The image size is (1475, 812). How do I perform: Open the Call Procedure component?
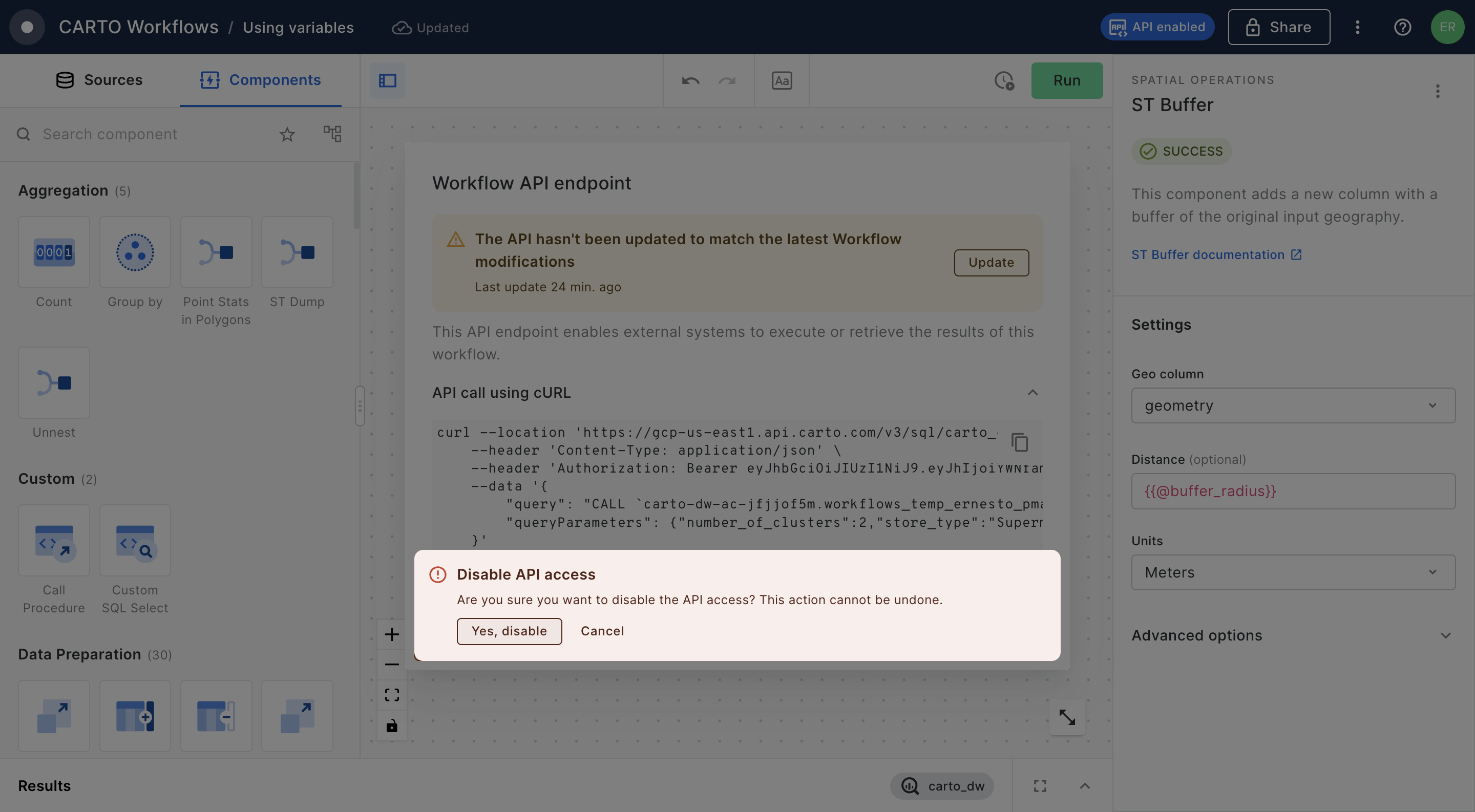[x=54, y=540]
